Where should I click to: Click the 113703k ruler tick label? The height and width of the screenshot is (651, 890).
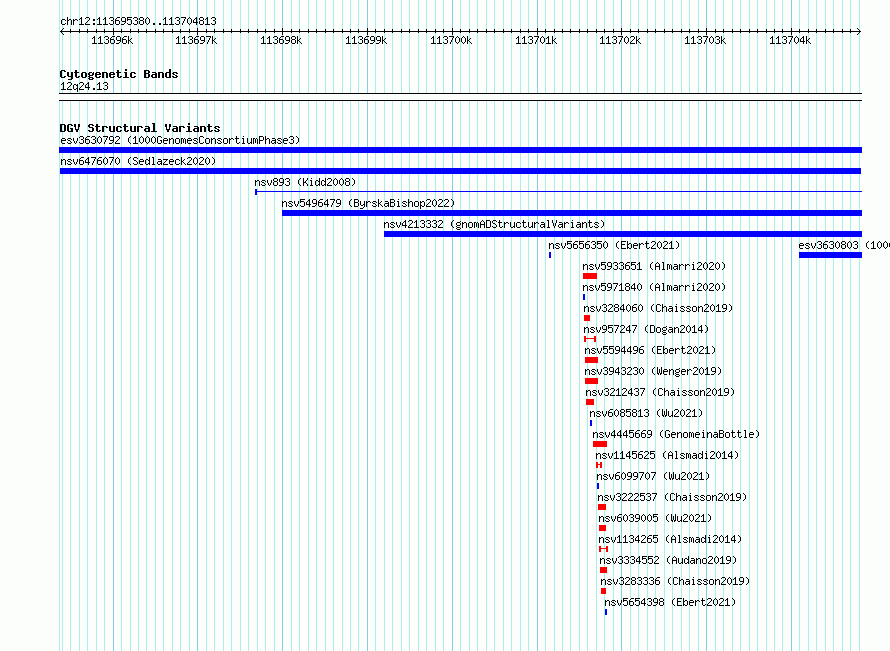click(705, 40)
